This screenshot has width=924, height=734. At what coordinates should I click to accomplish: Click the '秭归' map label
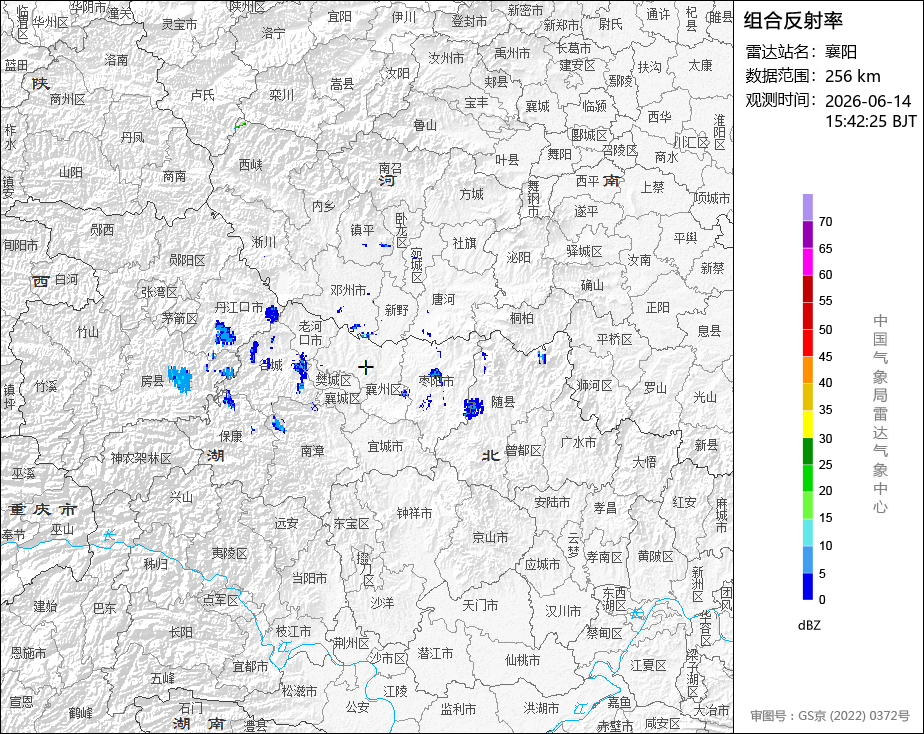click(x=156, y=564)
